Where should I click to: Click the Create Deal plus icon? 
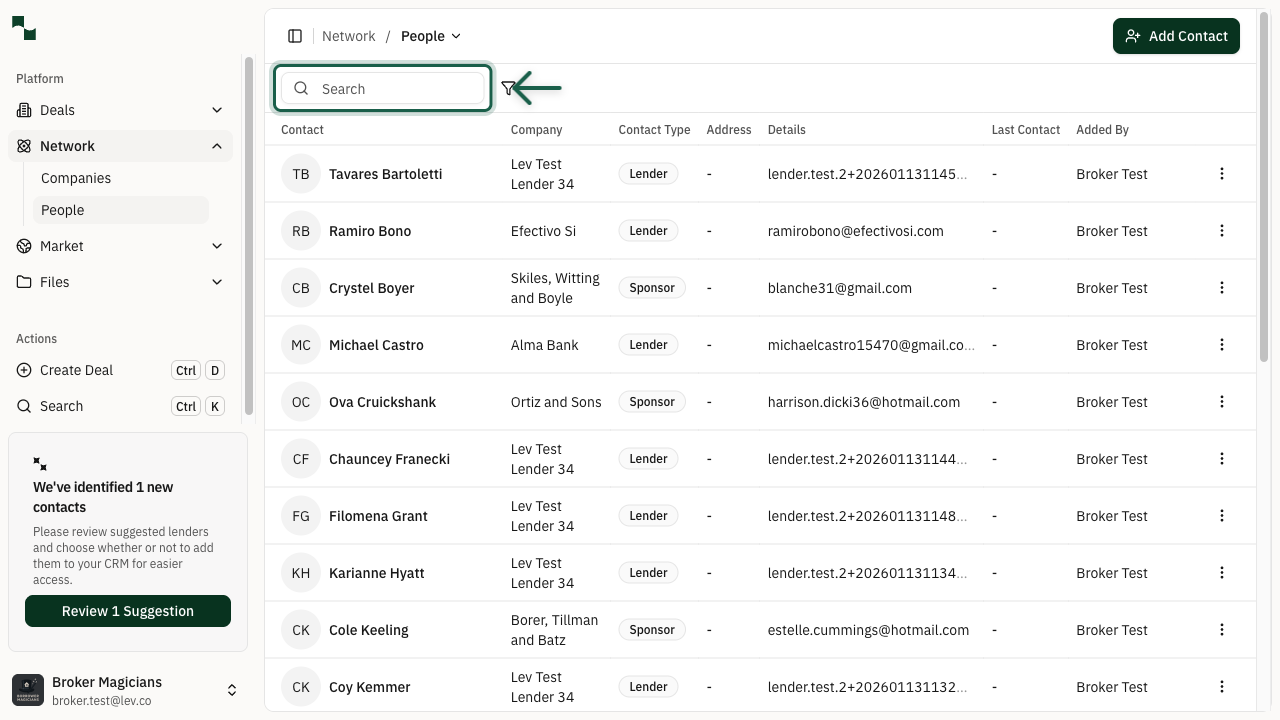[x=22, y=370]
